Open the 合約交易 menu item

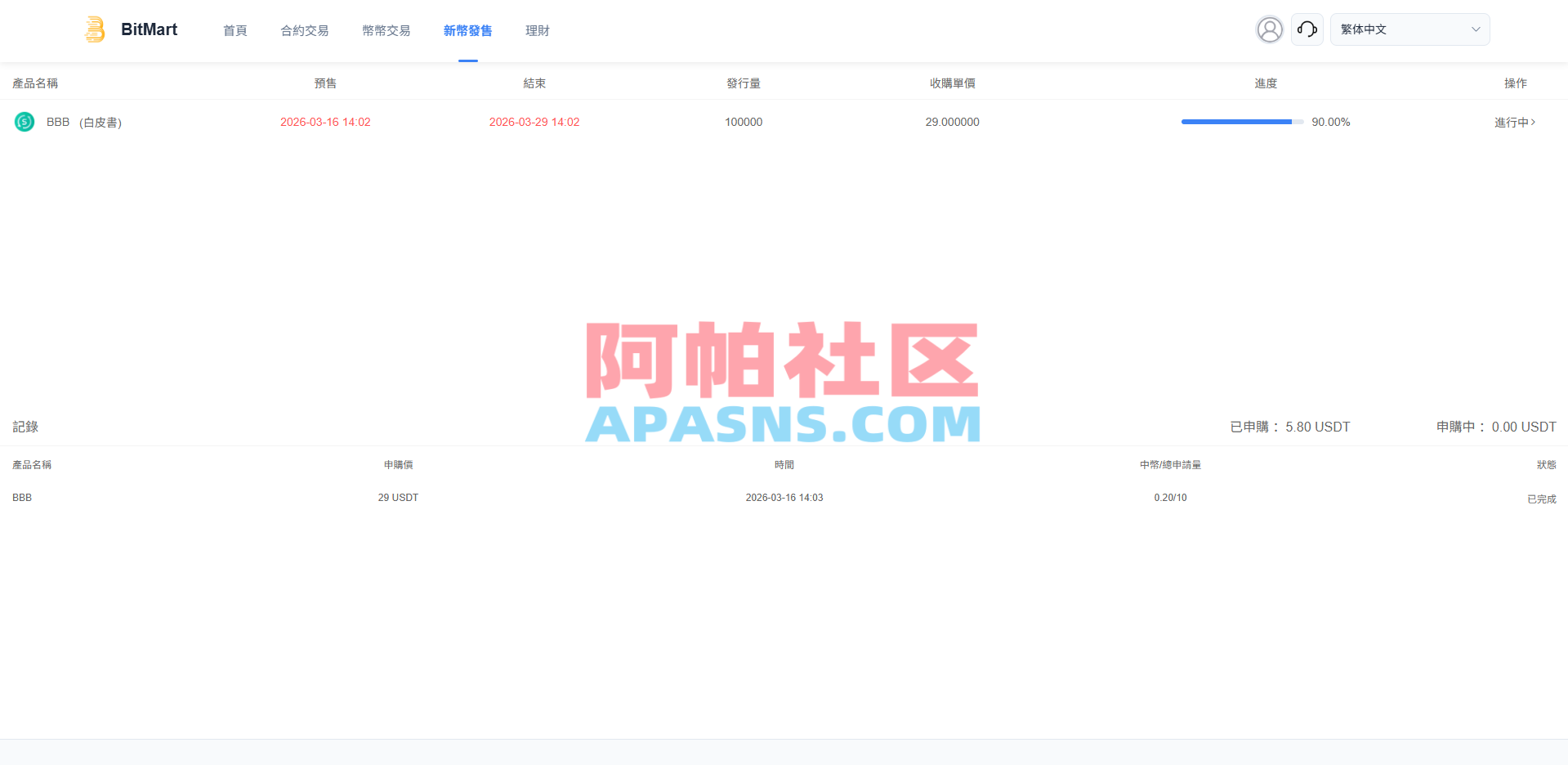[x=305, y=30]
